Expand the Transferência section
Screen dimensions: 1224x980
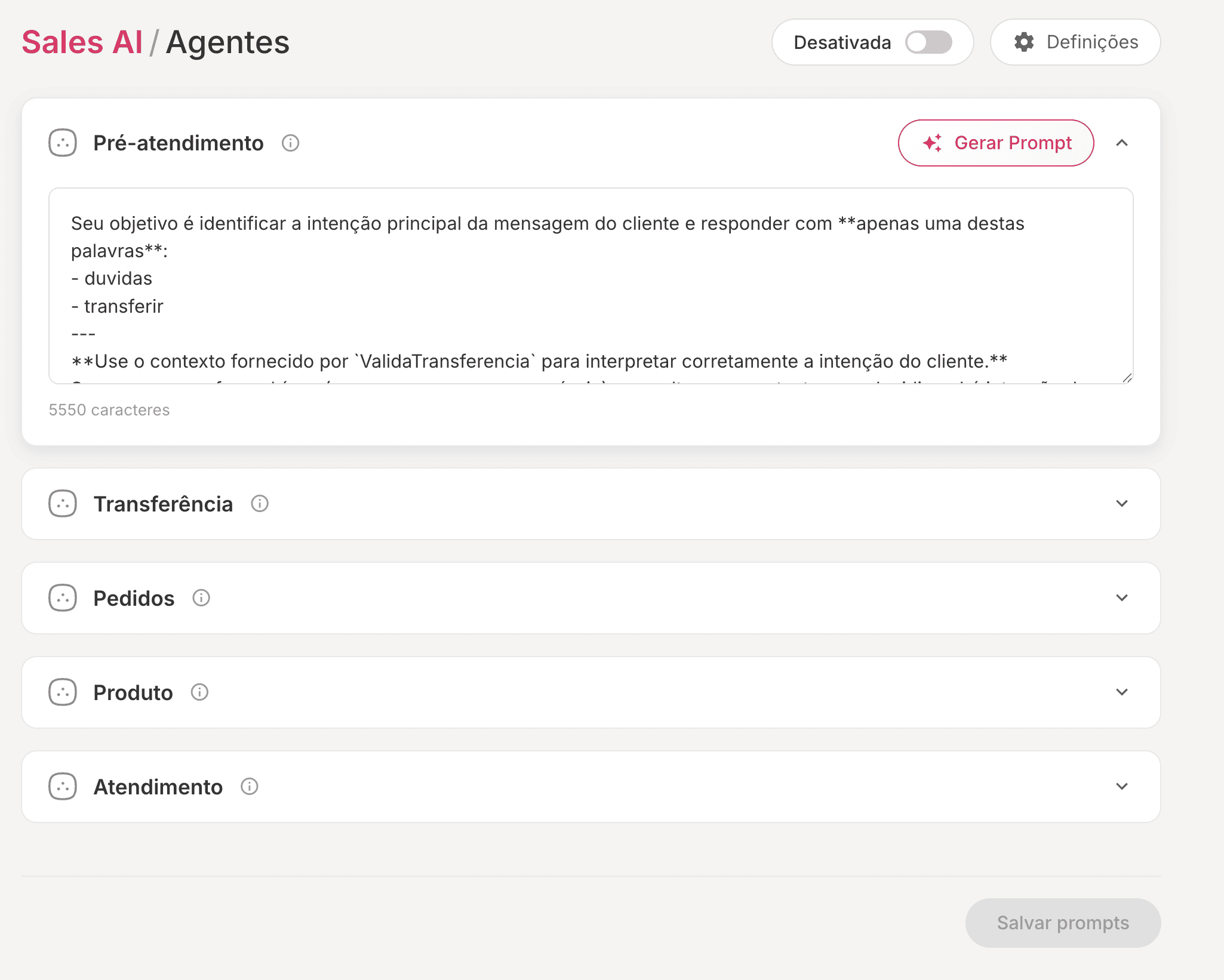(x=1122, y=504)
